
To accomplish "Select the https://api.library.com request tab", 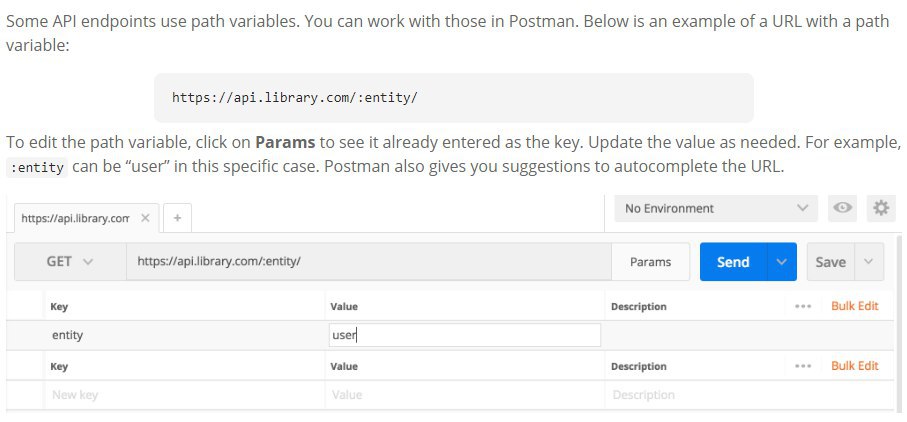I will 75,219.
